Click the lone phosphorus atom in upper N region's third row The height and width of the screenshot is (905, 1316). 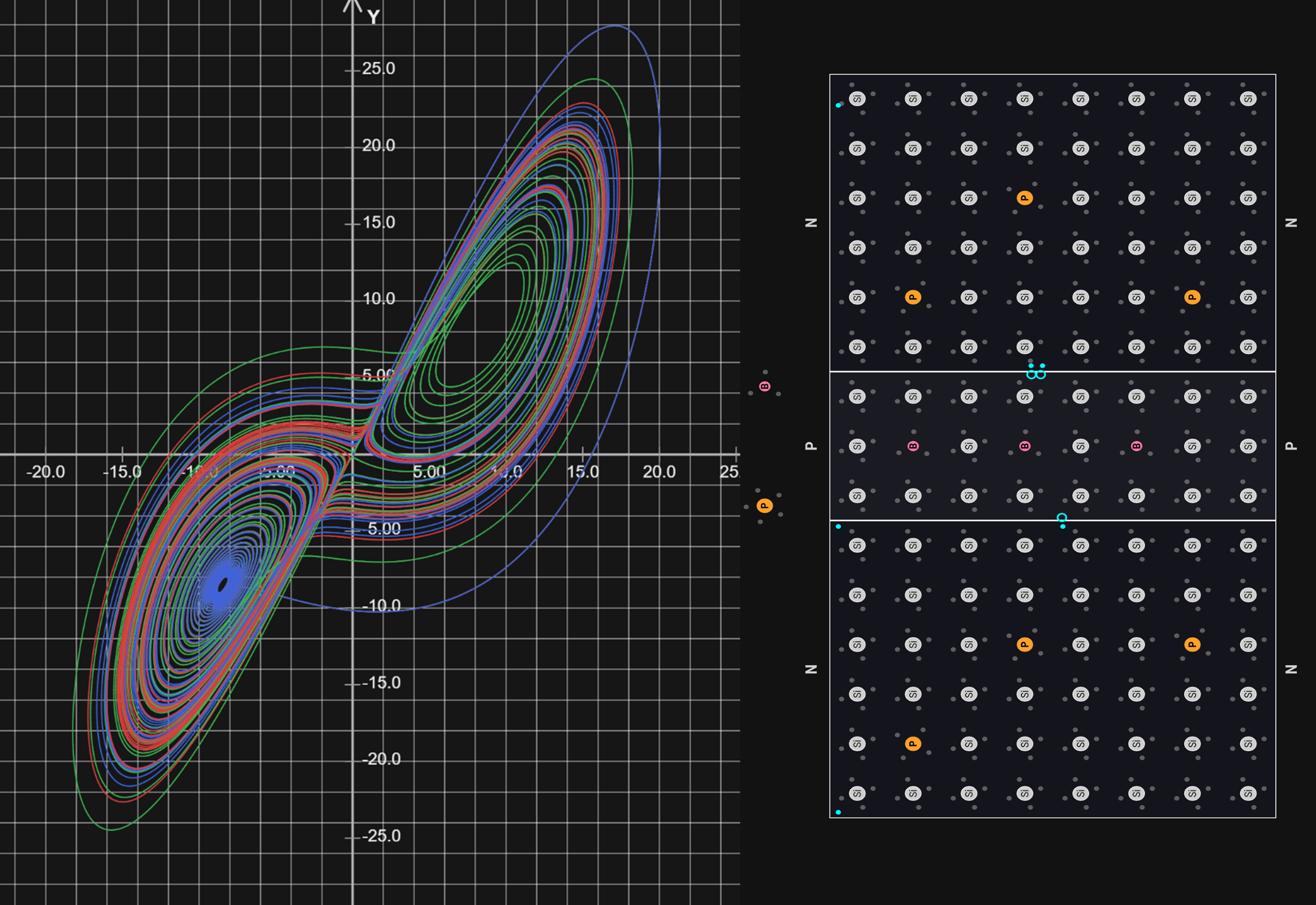click(x=1024, y=198)
